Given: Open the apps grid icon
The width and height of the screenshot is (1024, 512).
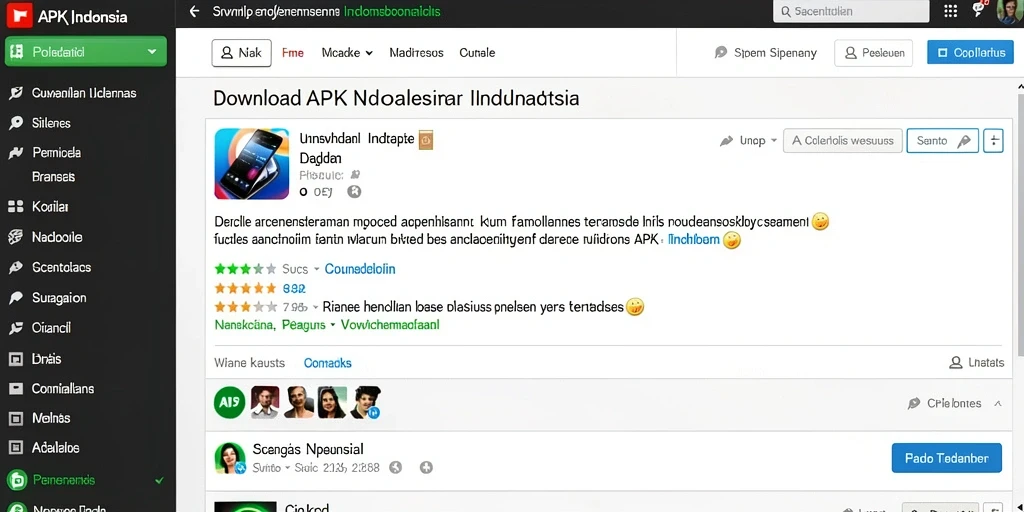Looking at the screenshot, I should click(951, 10).
